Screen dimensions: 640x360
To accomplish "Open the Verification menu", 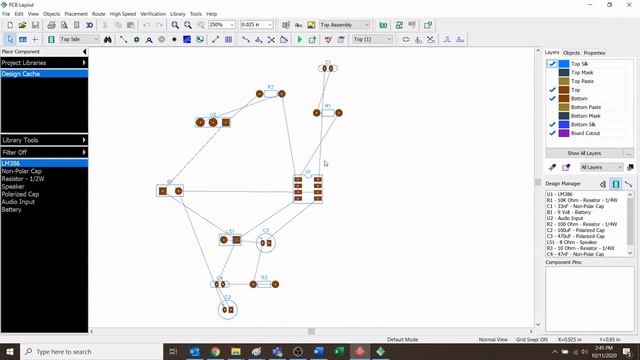I will [x=153, y=14].
